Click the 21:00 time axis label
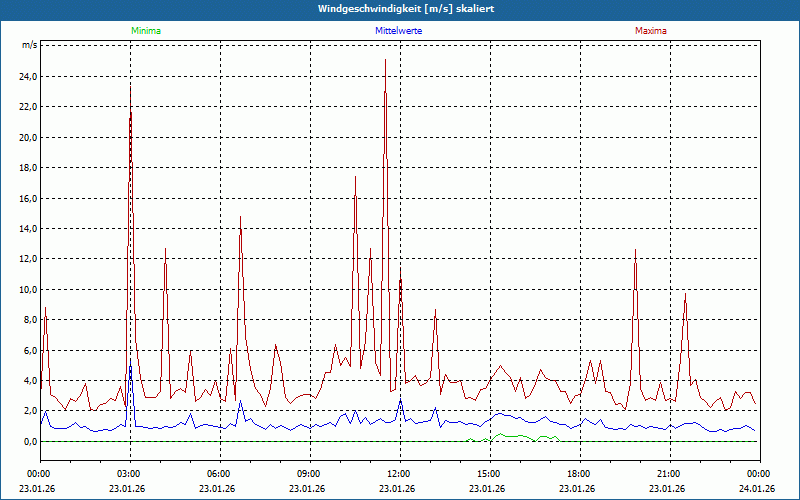This screenshot has height=500, width=800. tap(669, 473)
